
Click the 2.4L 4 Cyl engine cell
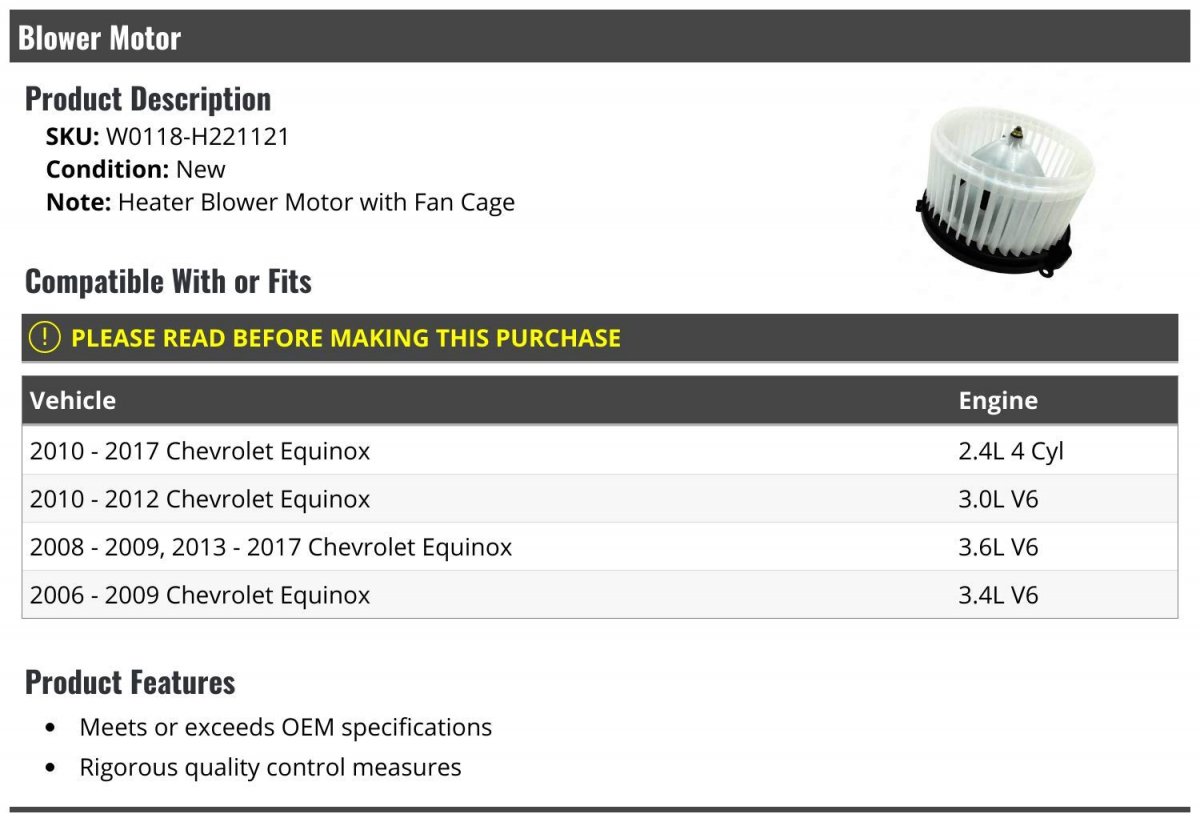point(1011,451)
